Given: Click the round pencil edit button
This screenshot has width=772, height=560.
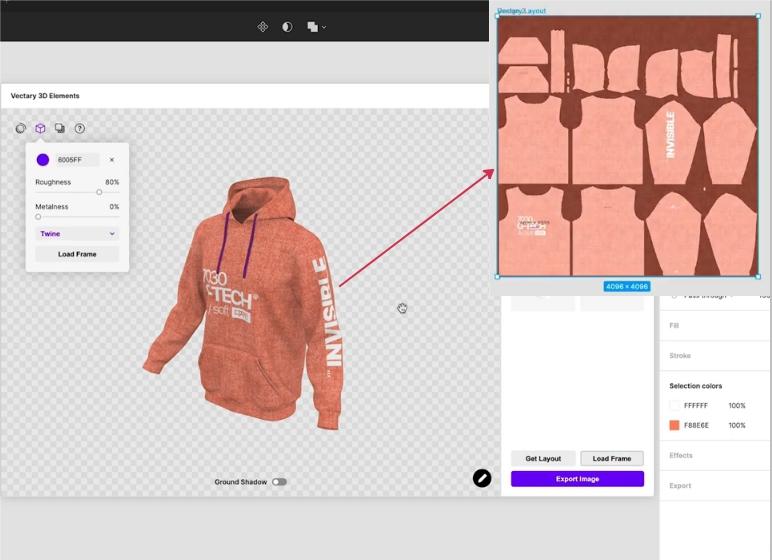Looking at the screenshot, I should 482,478.
